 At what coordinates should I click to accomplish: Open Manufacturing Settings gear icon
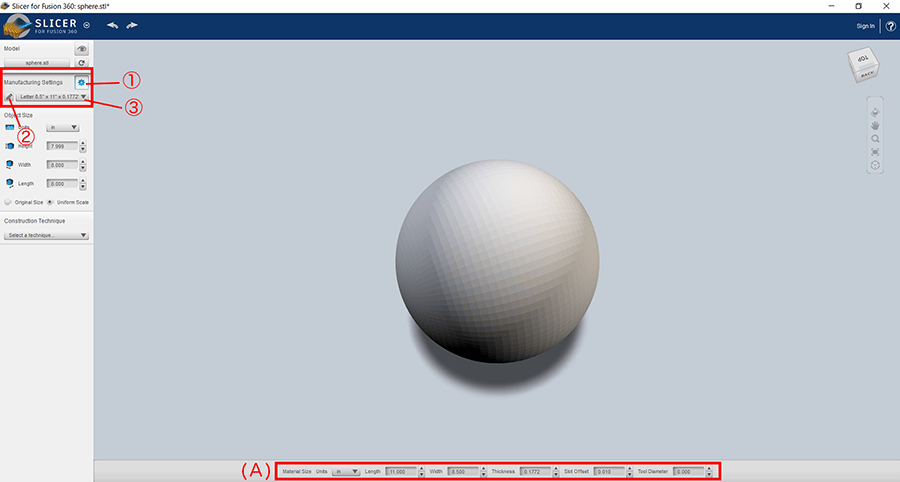82,82
